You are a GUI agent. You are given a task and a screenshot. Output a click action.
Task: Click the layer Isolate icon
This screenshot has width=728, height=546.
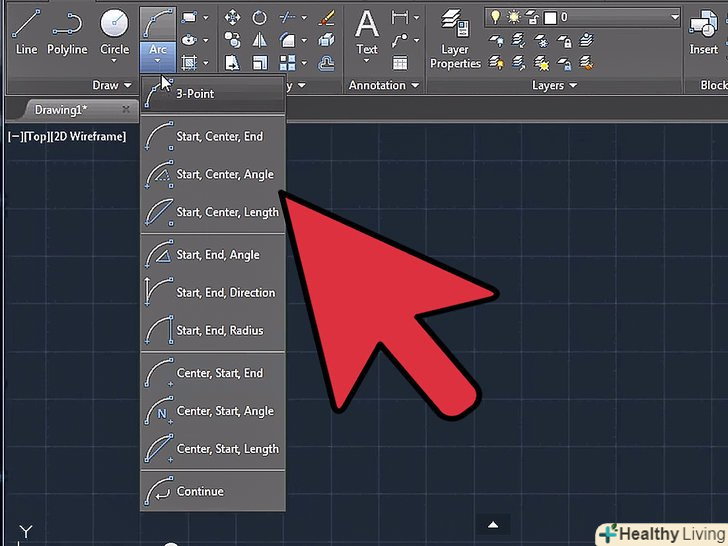[x=519, y=40]
